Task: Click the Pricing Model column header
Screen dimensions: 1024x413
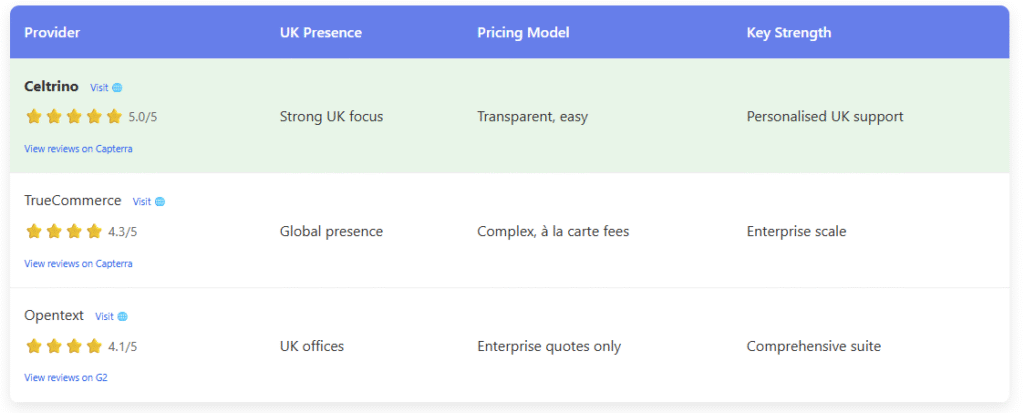Action: [x=523, y=33]
